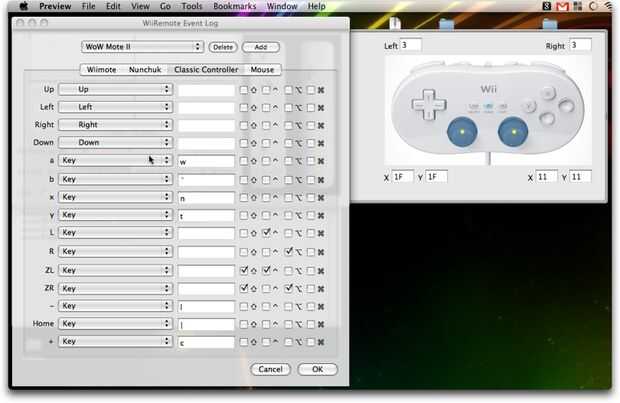Uncheck the Option checkbox in R row
Screen dimensions: 620x403
289,251
